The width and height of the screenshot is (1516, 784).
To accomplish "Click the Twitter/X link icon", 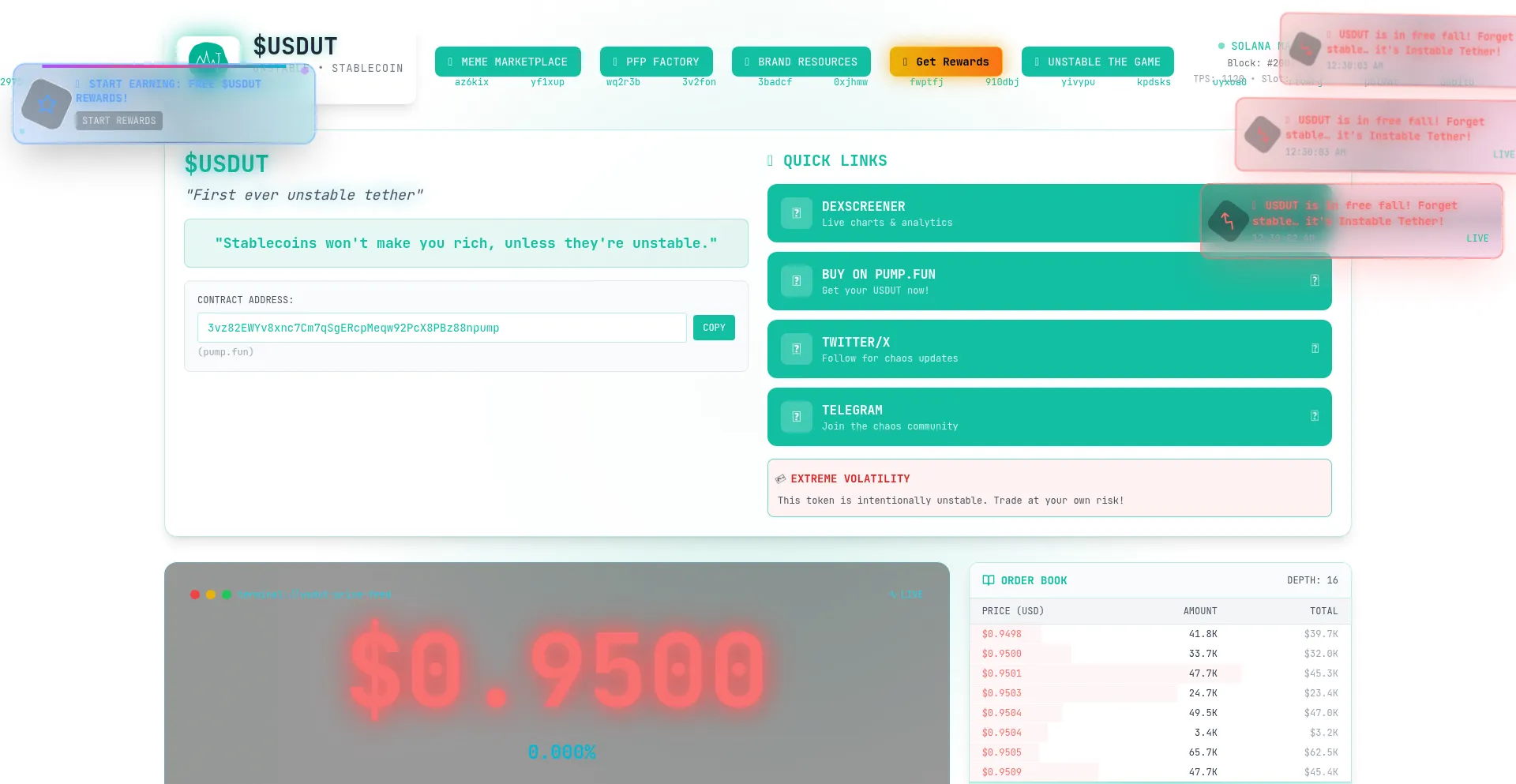I will tap(796, 349).
